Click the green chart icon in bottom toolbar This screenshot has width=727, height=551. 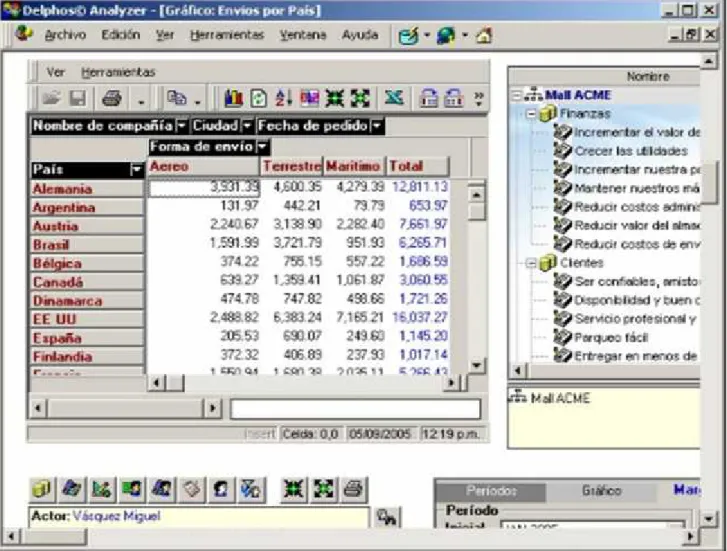[102, 489]
